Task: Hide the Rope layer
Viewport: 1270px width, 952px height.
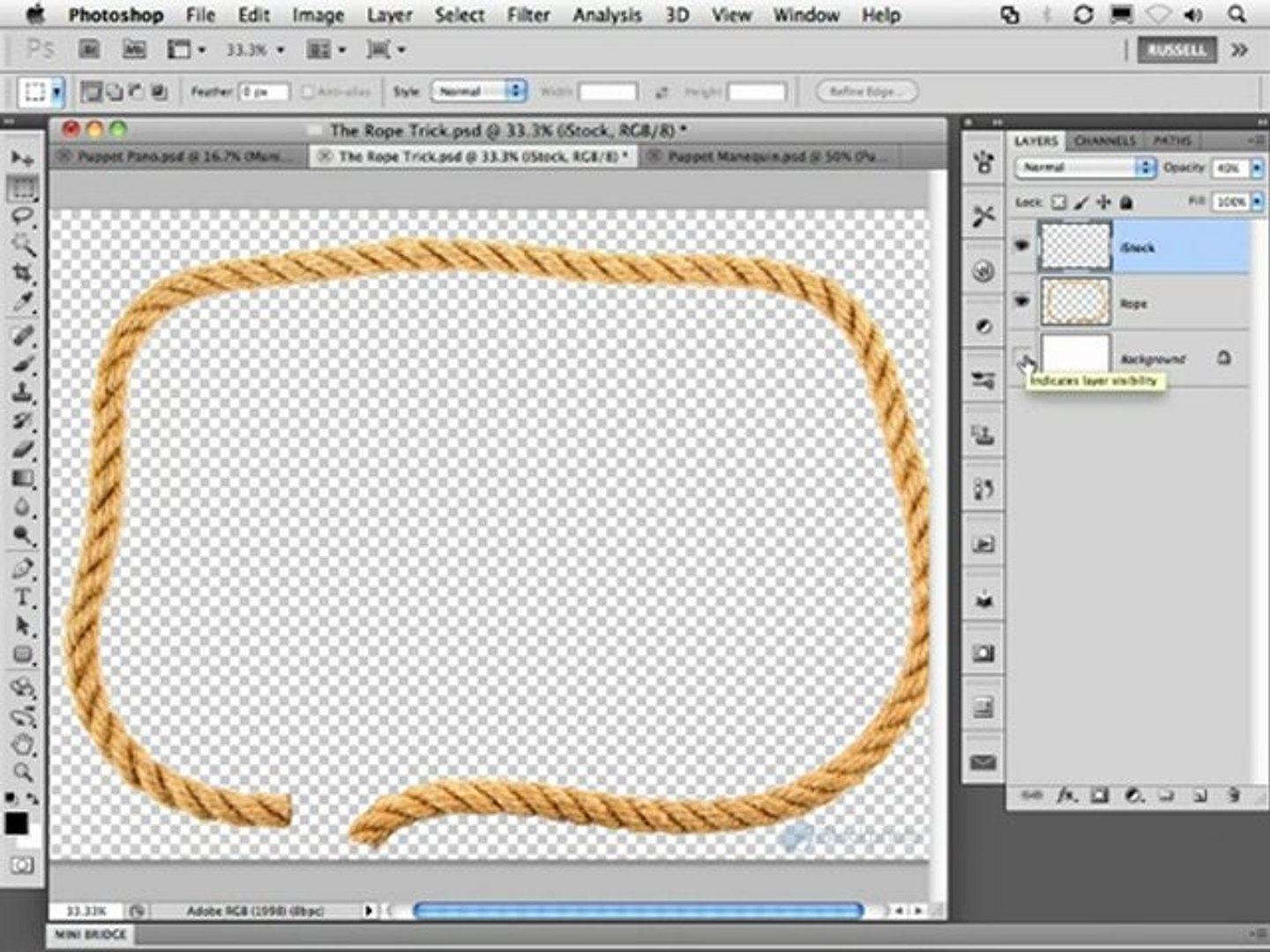Action: point(1022,301)
